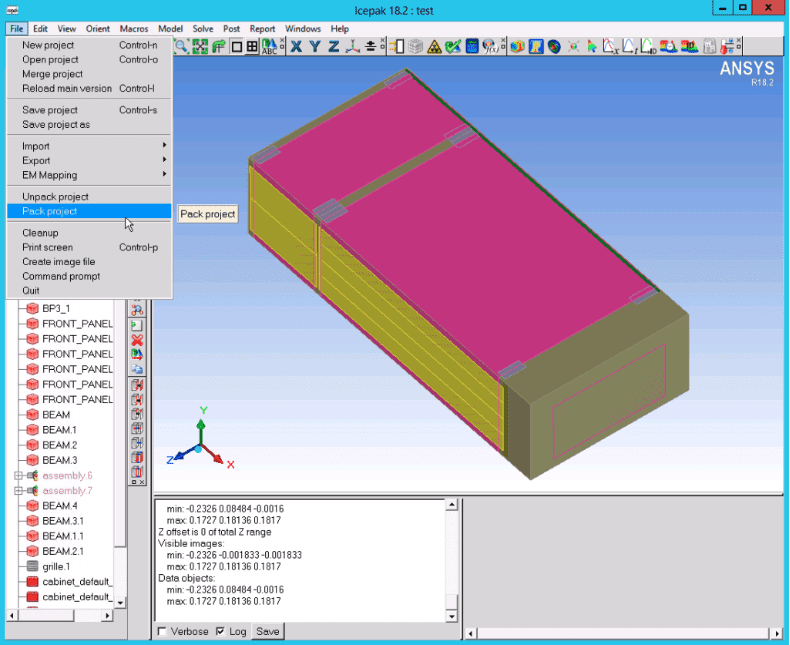Orient view along the Z axis icon
Viewport: 790px width, 645px height.
334,47
